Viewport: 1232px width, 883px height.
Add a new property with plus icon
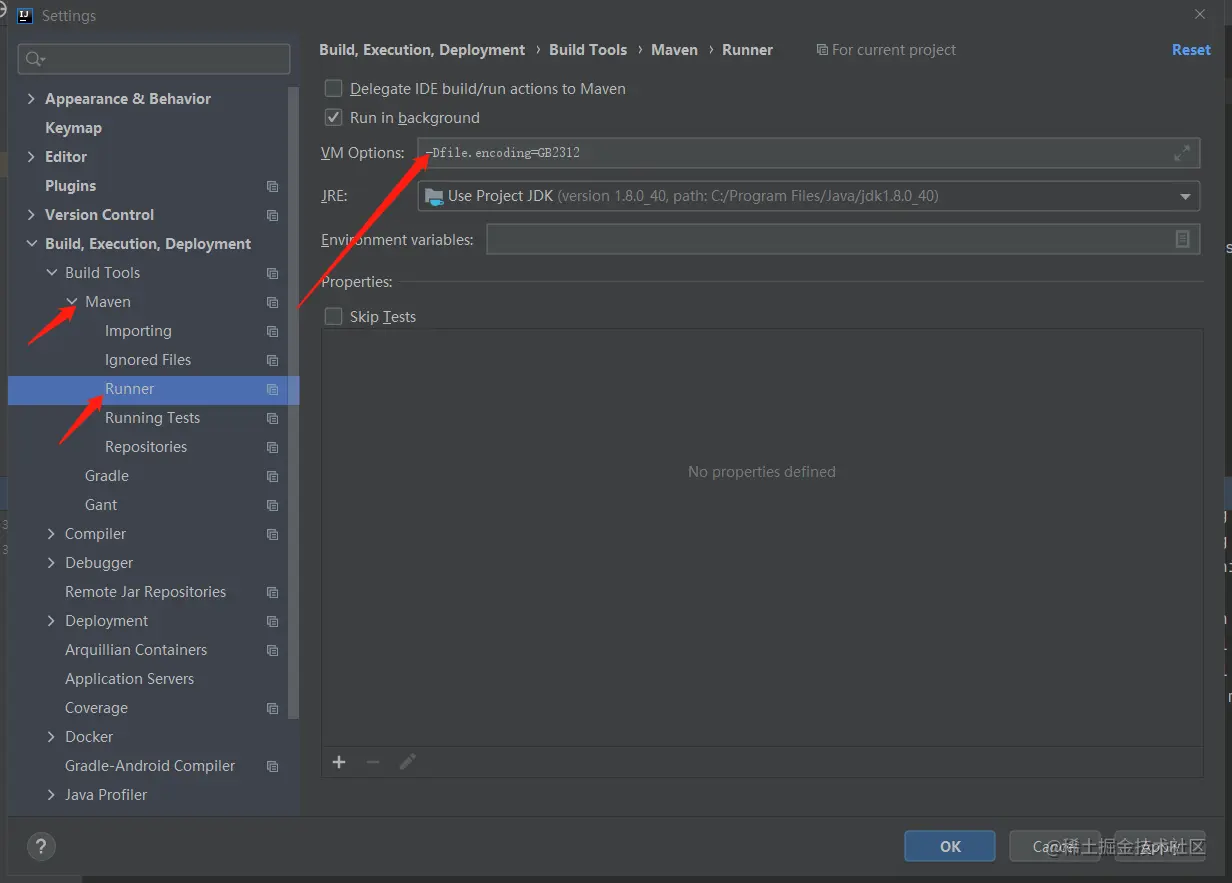(339, 762)
